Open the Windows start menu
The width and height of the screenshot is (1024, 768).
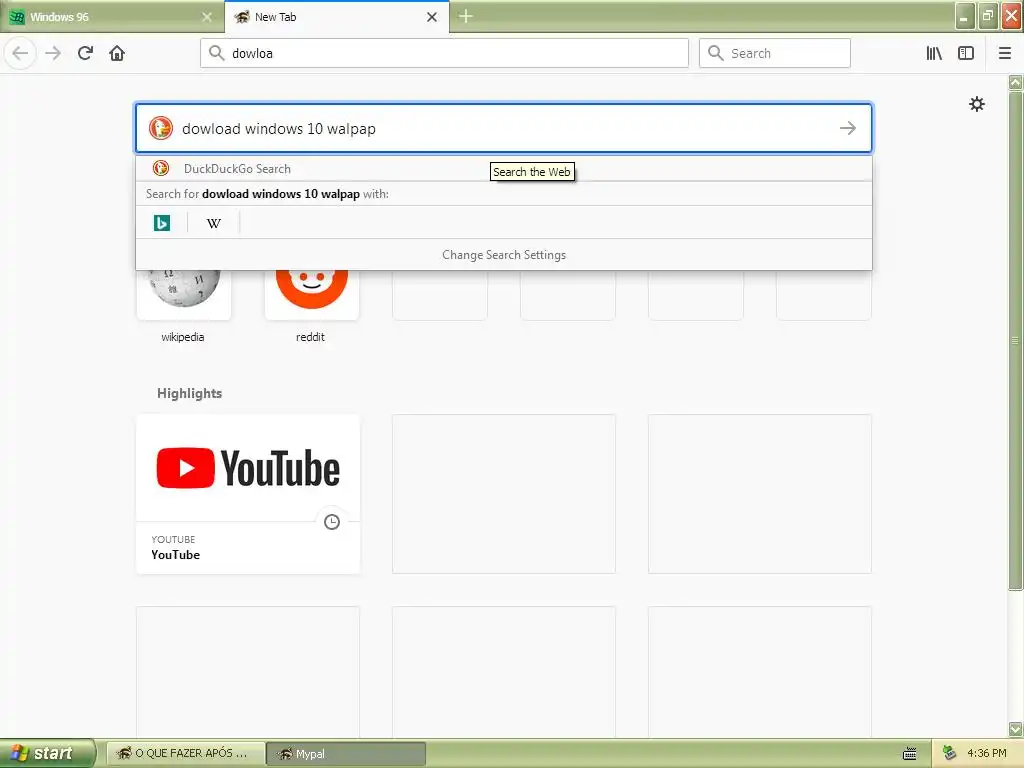point(47,753)
